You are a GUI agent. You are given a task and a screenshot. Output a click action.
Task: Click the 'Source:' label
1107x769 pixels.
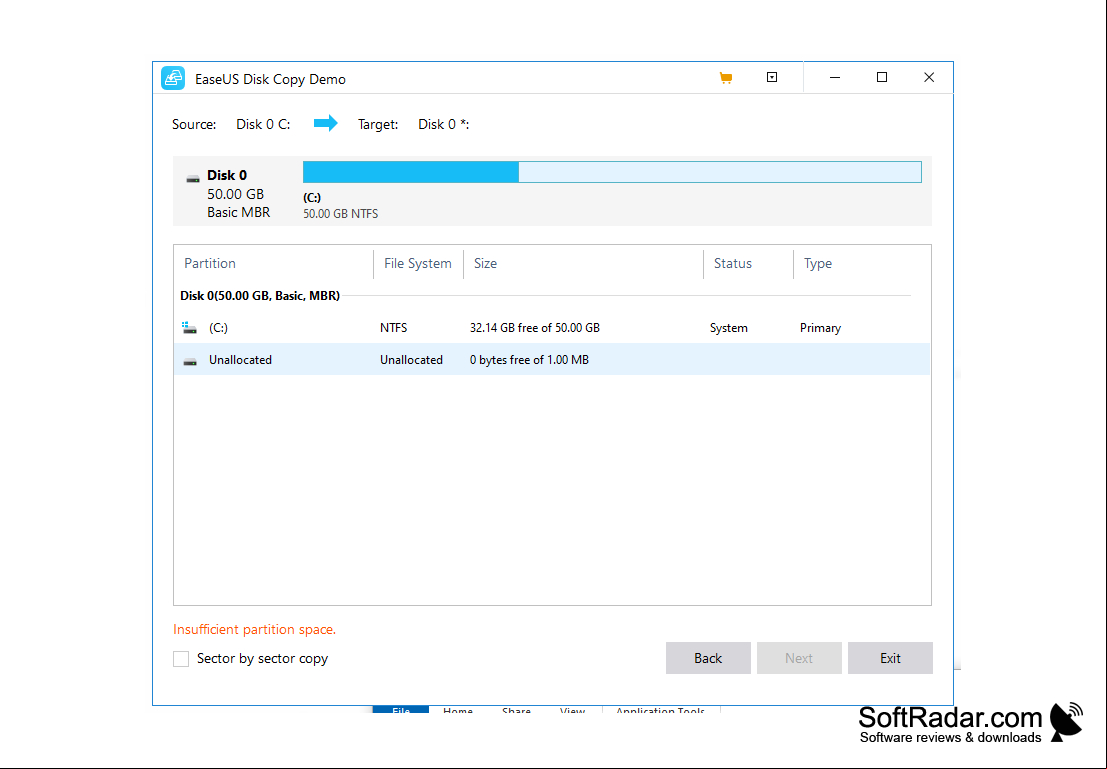pyautogui.click(x=194, y=124)
